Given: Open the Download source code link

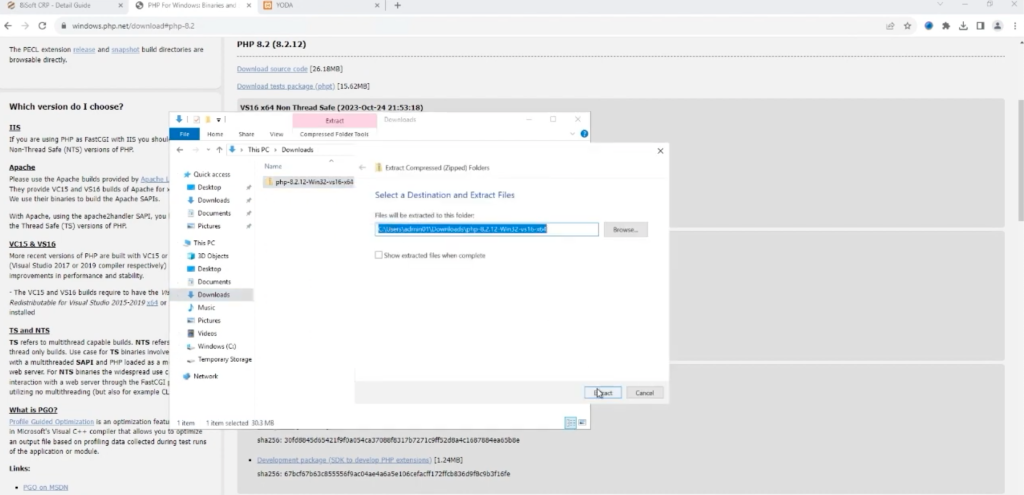Looking at the screenshot, I should coord(272,69).
